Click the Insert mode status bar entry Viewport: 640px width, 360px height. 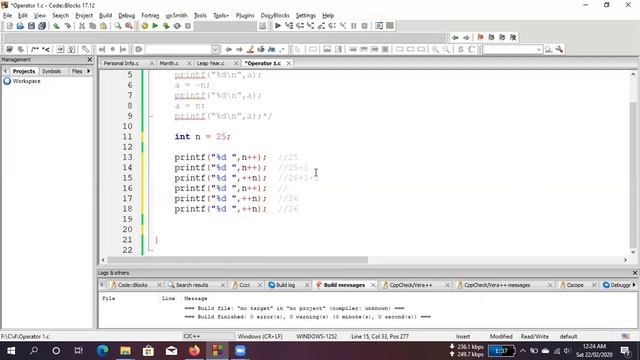[463, 336]
